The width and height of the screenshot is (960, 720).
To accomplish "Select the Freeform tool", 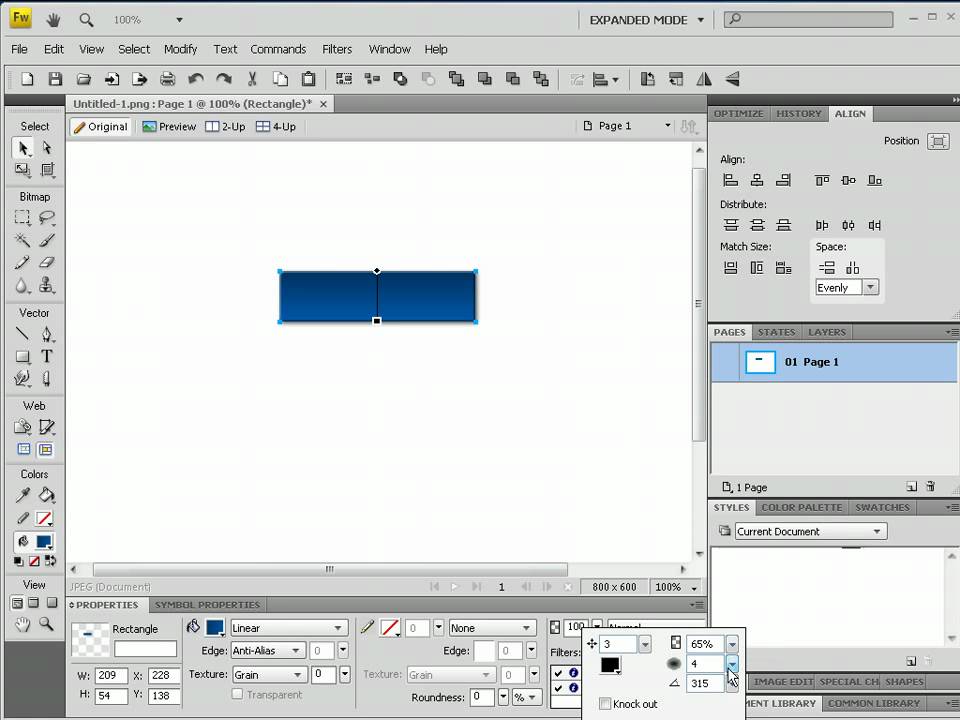I will pos(23,379).
